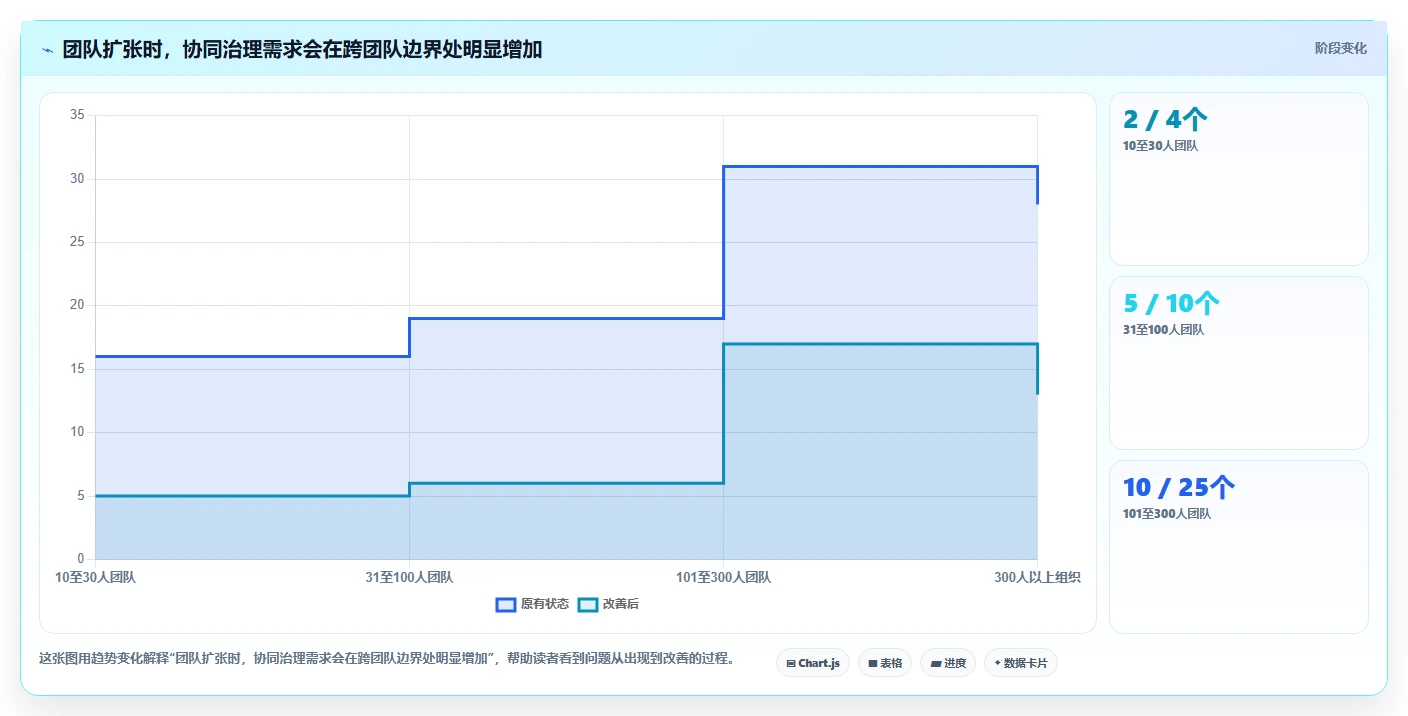Click the 0 y-axis value

click(81, 558)
